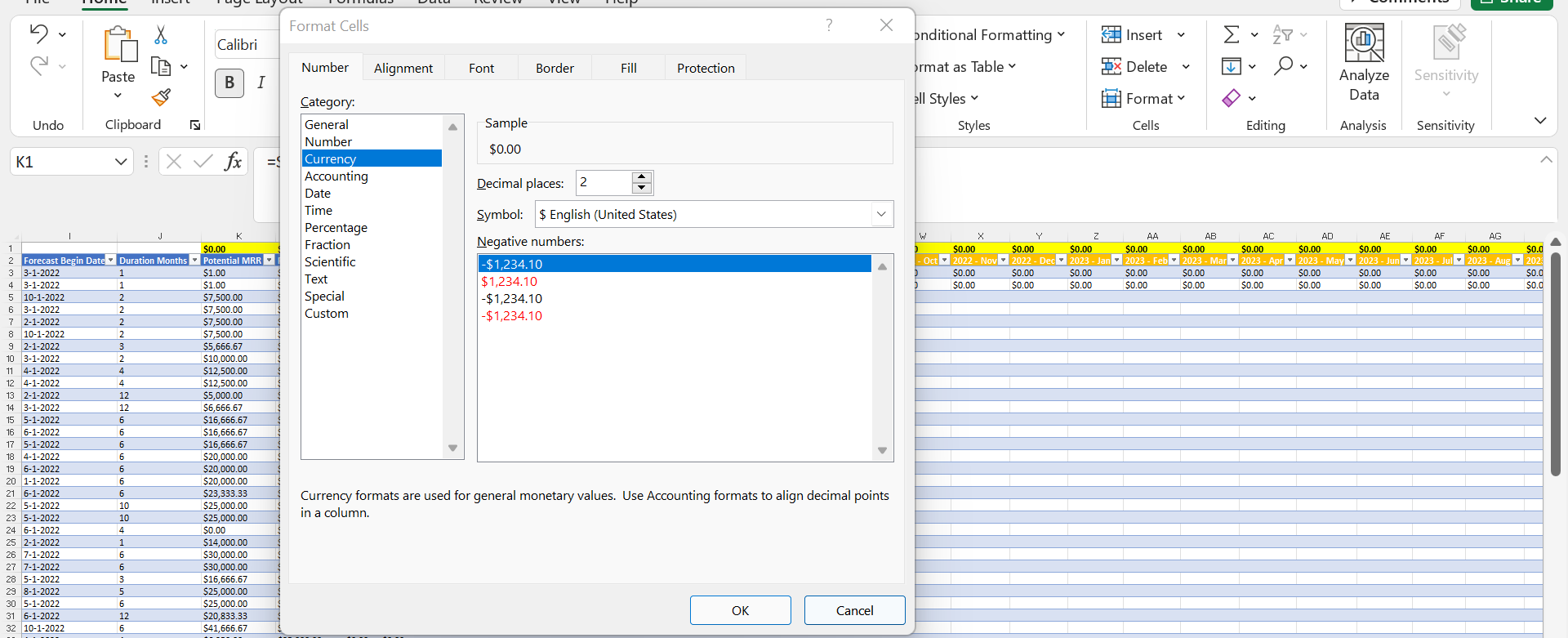Click the Undo arrow icon

coord(38,33)
